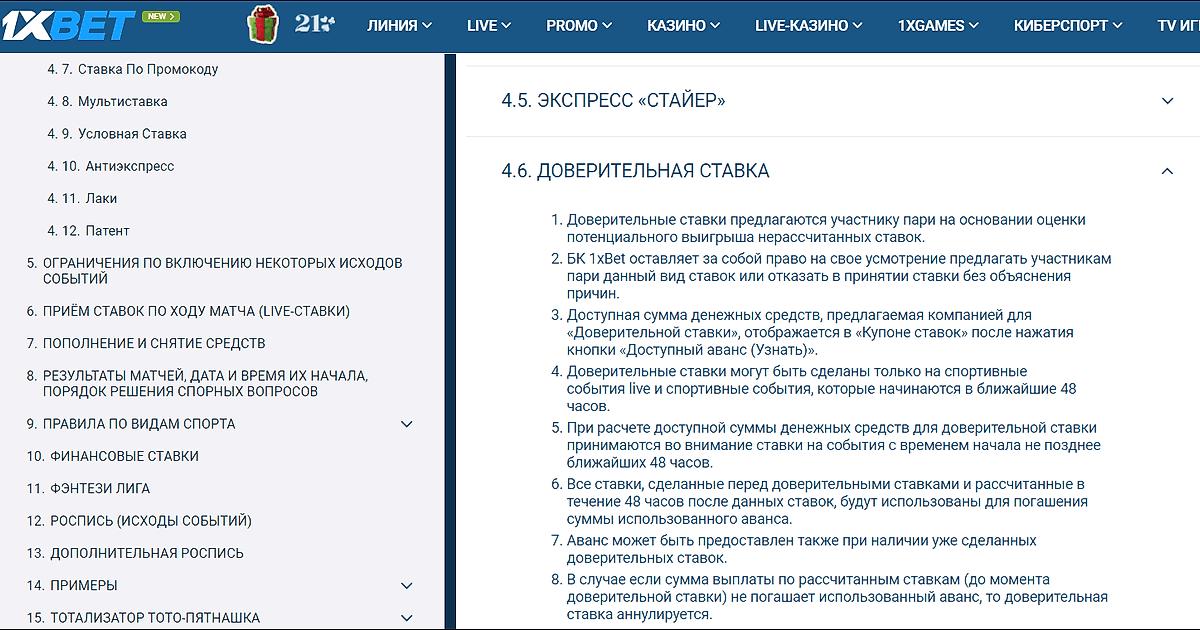Open section 12 РОСПИСЬ (ИСХОДЫ СОБЫТИЙ)
Screen dimensions: 1200x630
(x=140, y=521)
